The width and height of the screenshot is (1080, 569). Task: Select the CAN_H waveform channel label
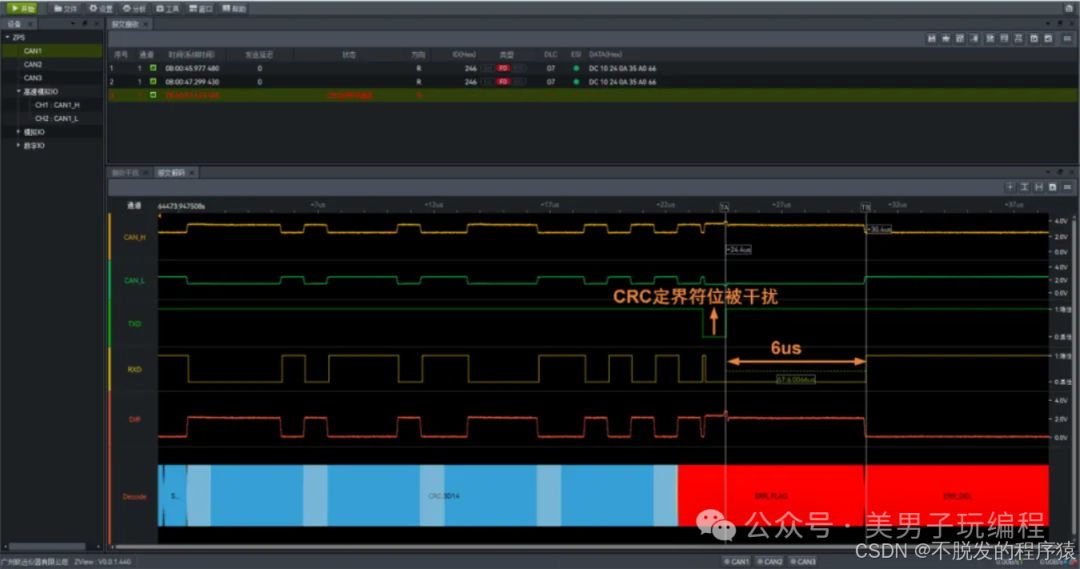[134, 237]
